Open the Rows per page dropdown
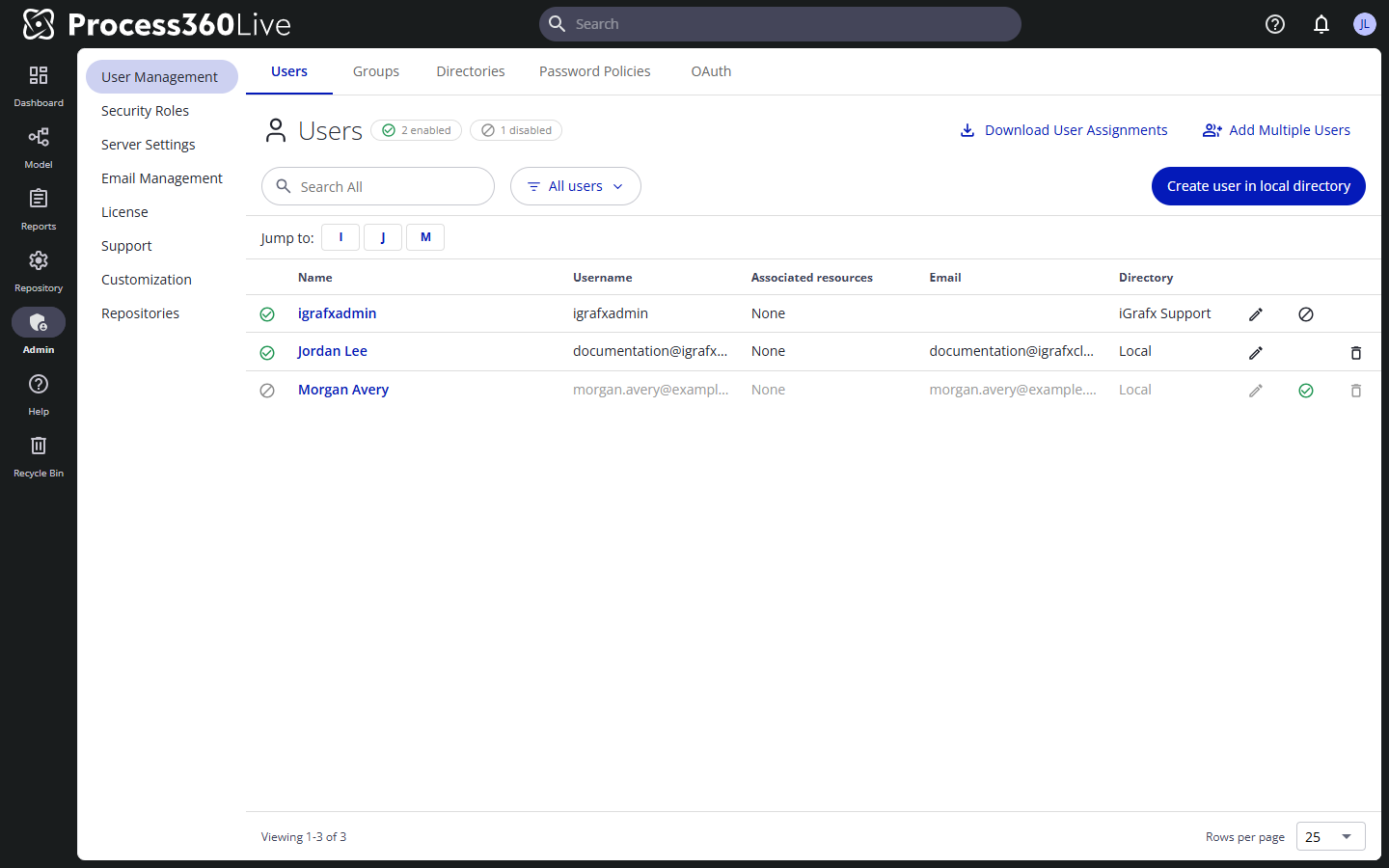Screen dimensions: 1389x868 [1331, 837]
